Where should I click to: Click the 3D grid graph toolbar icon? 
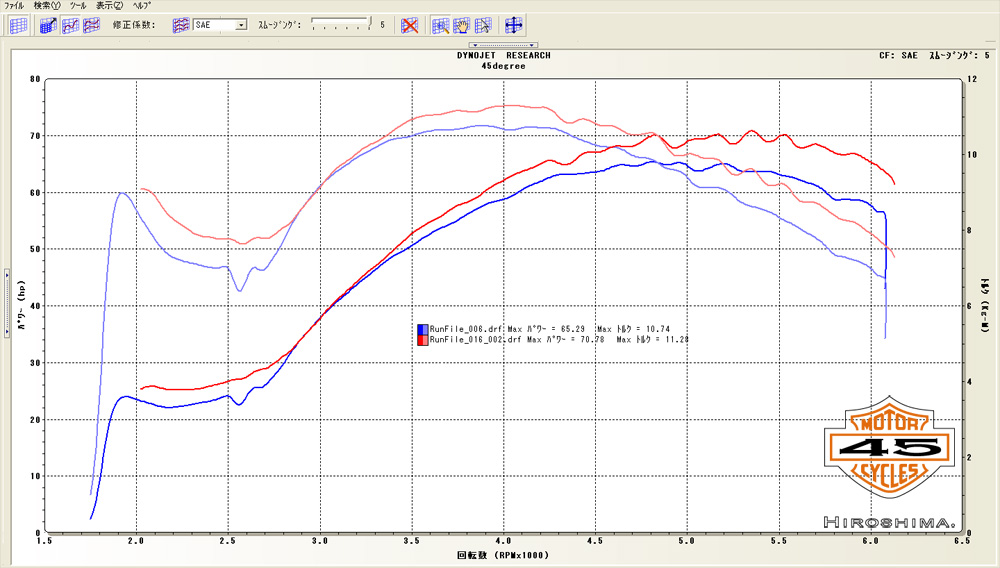[47, 25]
